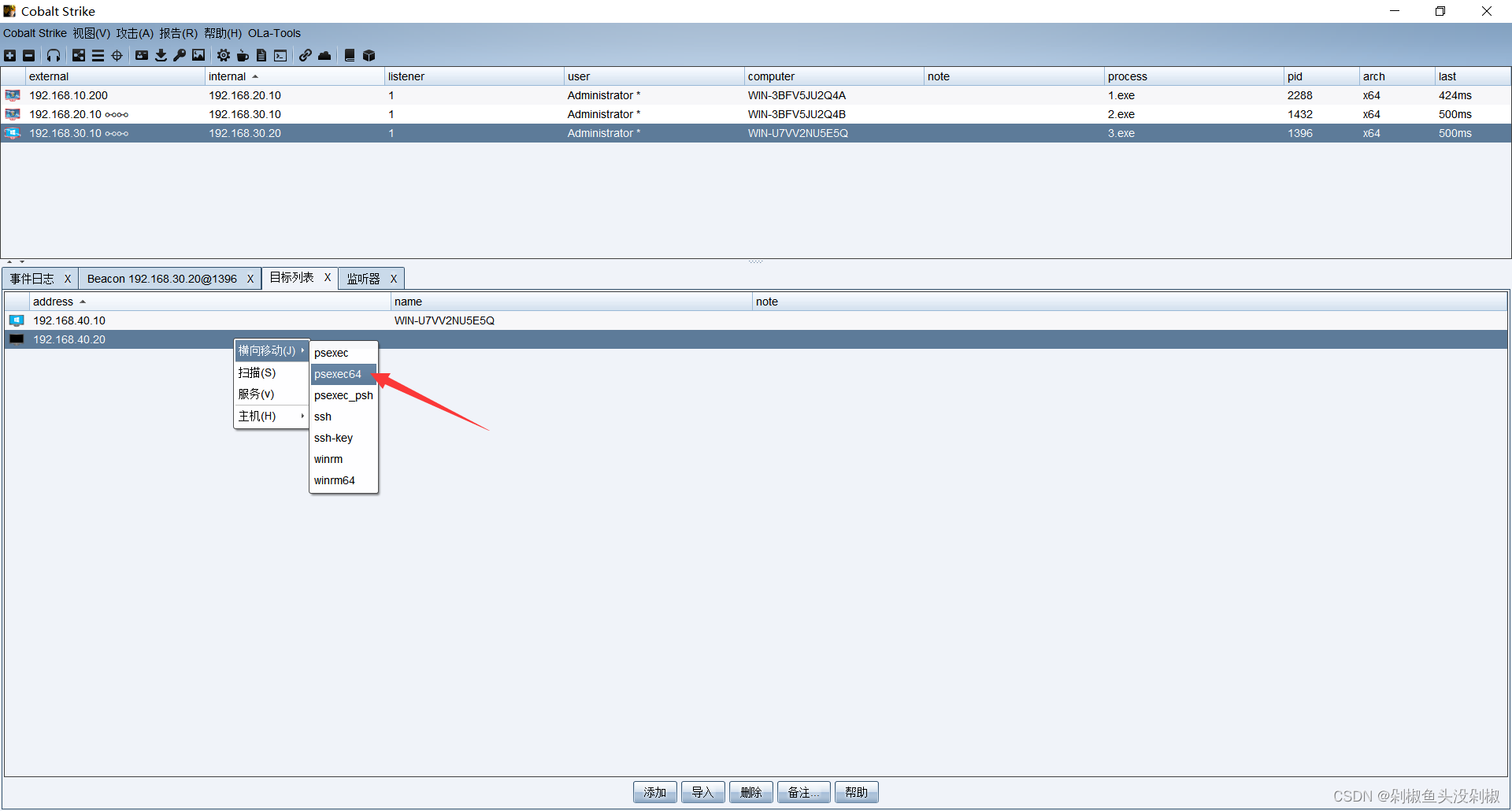The height and width of the screenshot is (811, 1512).
Task: Expand the 主机(H) submenu
Action: coord(272,416)
